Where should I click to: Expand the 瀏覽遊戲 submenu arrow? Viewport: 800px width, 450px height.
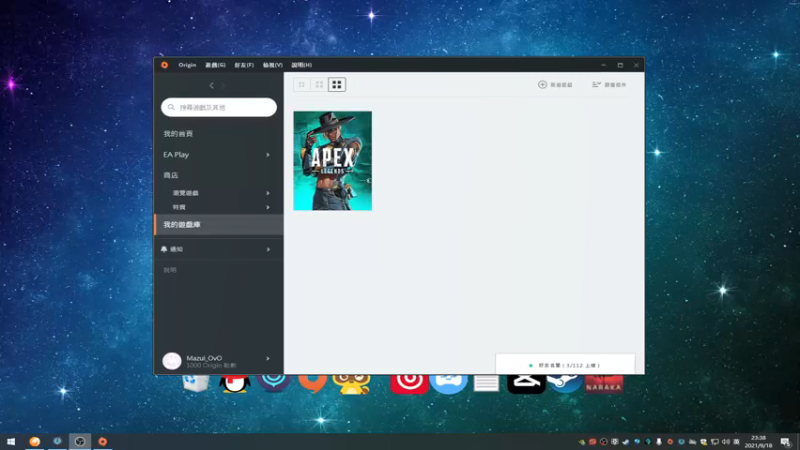point(268,193)
